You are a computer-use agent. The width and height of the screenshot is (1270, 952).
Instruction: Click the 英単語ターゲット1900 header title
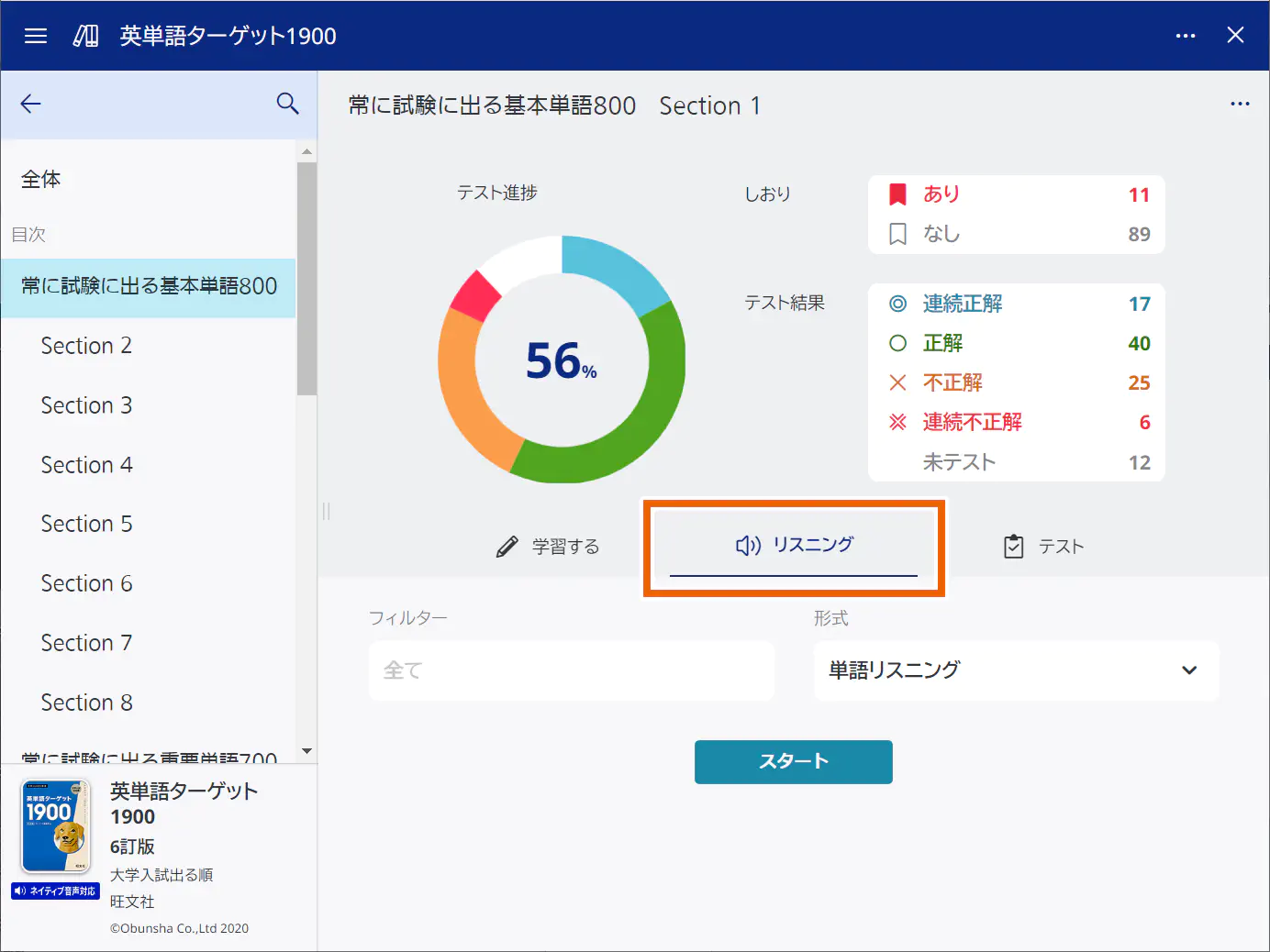tap(228, 36)
